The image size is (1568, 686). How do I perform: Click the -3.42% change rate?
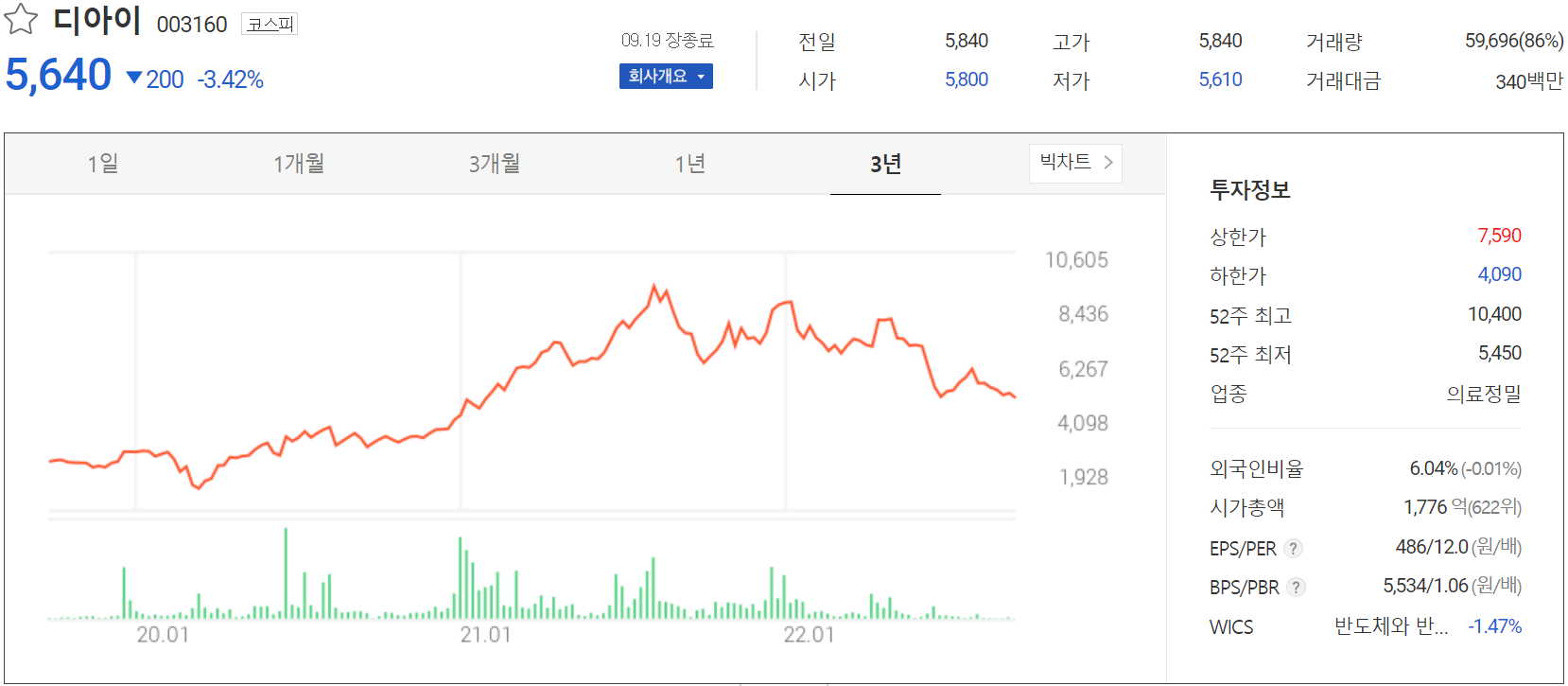coord(231,79)
